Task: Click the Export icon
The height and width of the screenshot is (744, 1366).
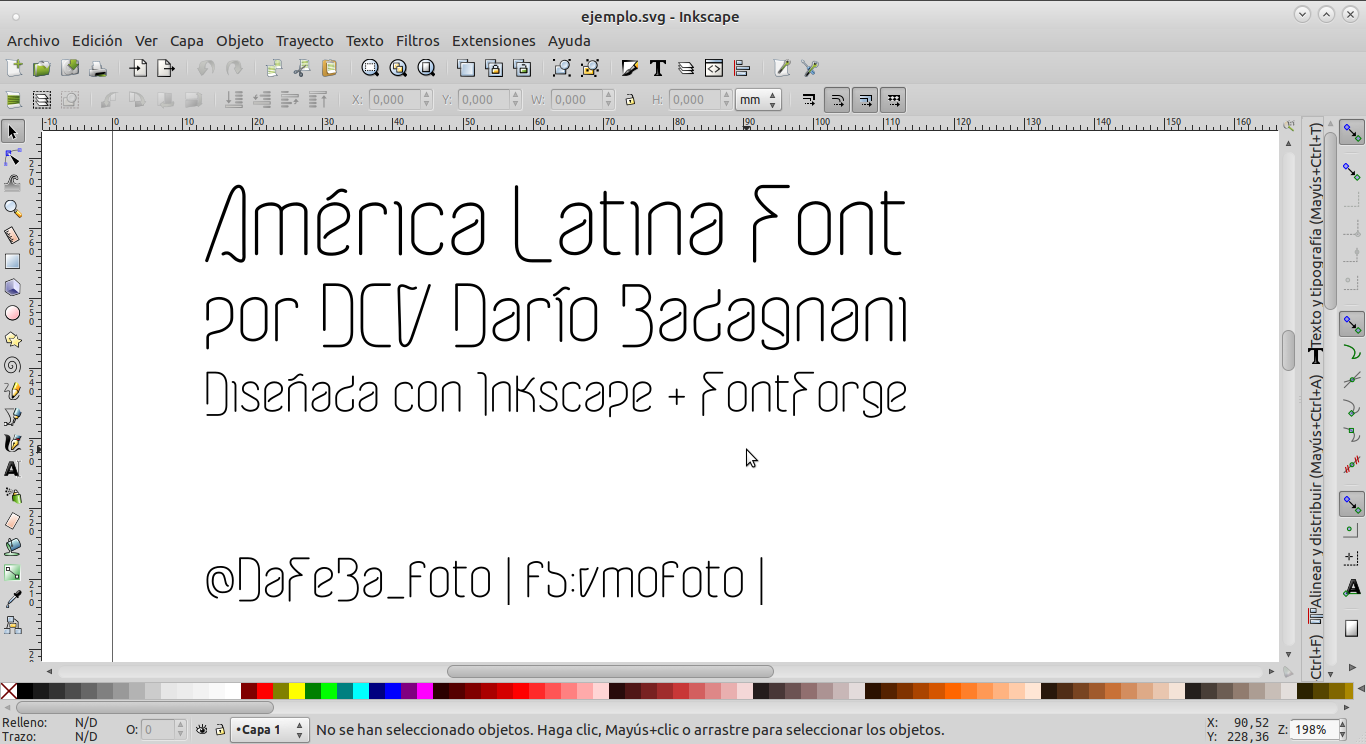Action: click(x=165, y=68)
